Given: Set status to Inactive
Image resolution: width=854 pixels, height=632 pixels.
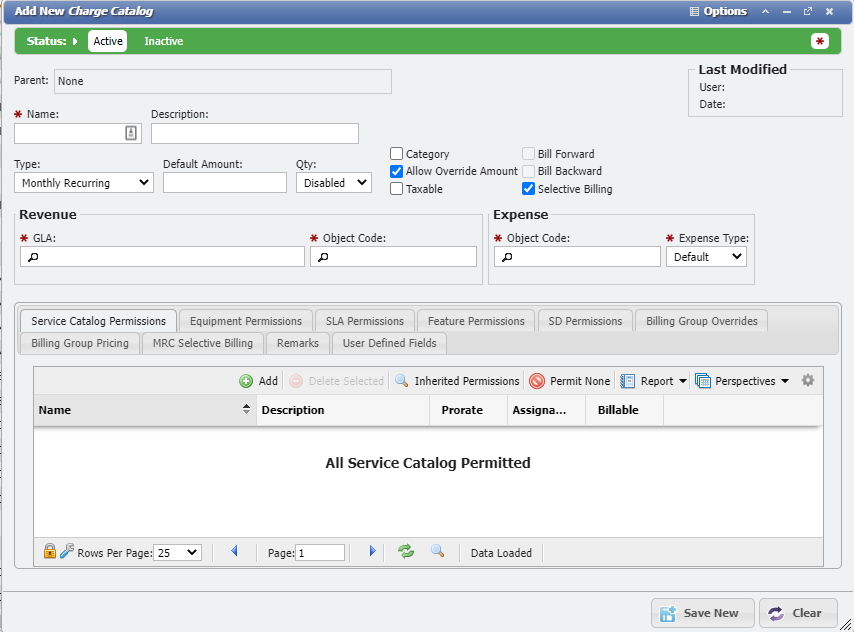Looking at the screenshot, I should coord(163,41).
